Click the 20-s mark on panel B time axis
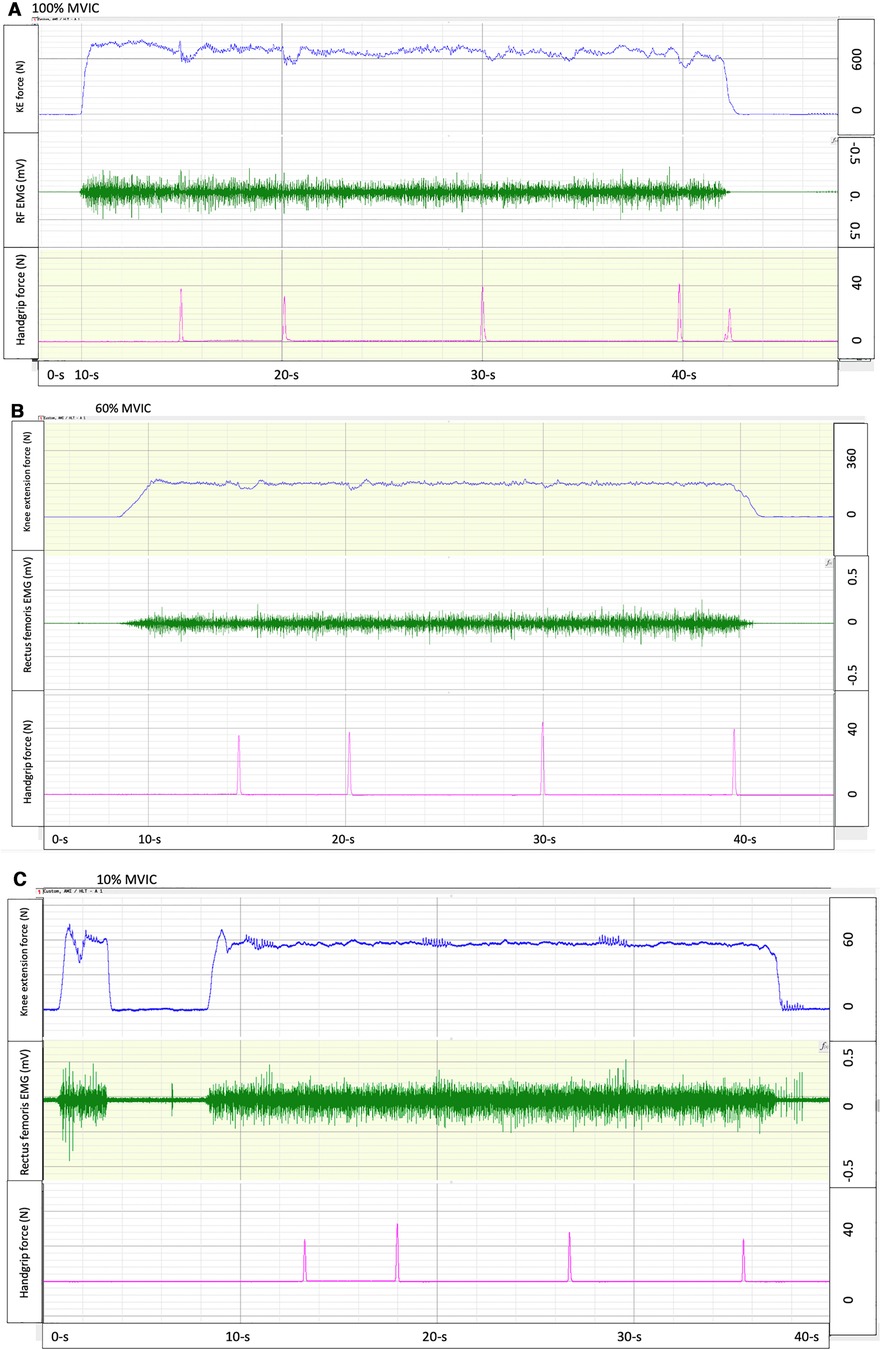This screenshot has width=881, height=1350. click(x=344, y=839)
